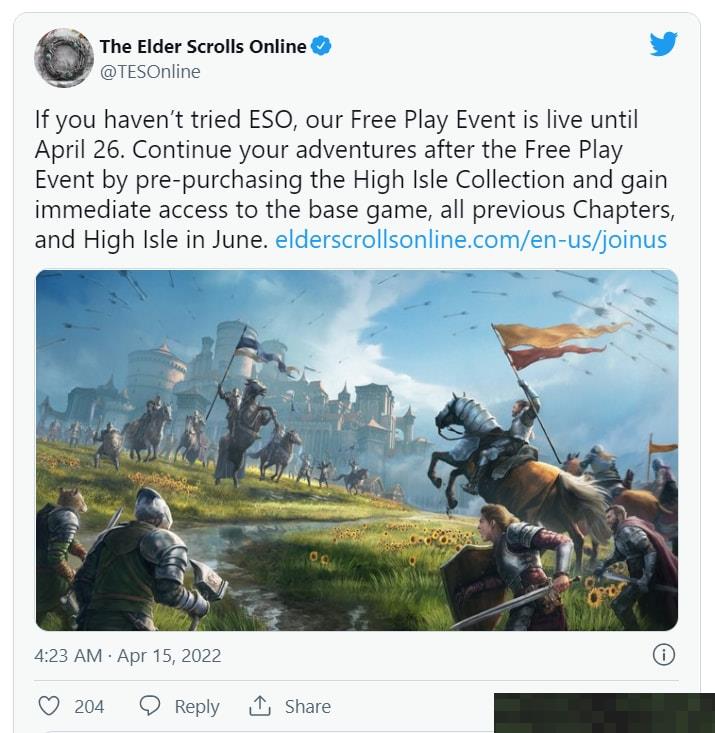715x733 pixels.
Task: Open the High Isle battle artwork image
Action: coord(357,450)
